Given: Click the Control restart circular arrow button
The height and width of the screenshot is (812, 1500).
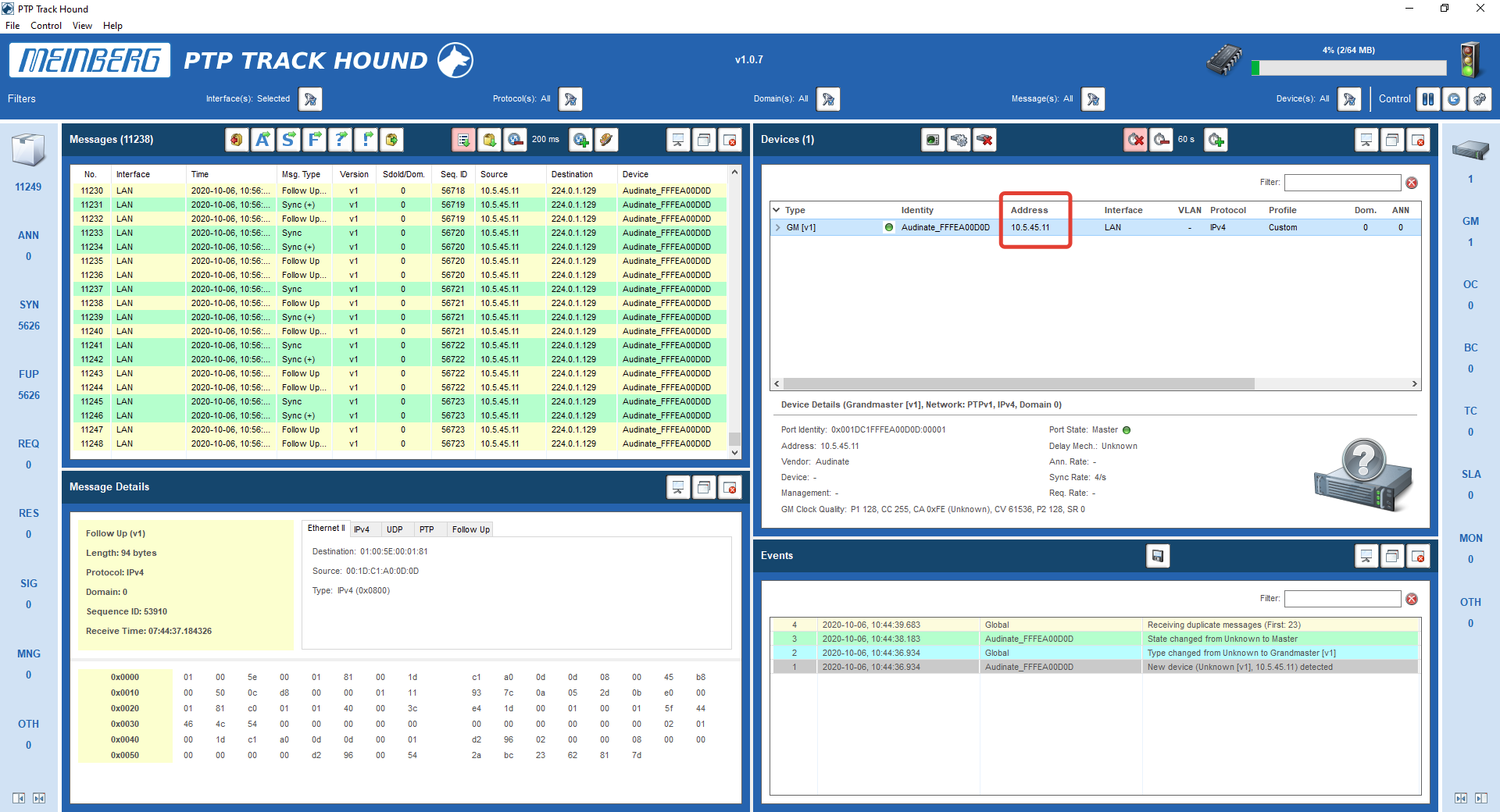Looking at the screenshot, I should click(1454, 99).
